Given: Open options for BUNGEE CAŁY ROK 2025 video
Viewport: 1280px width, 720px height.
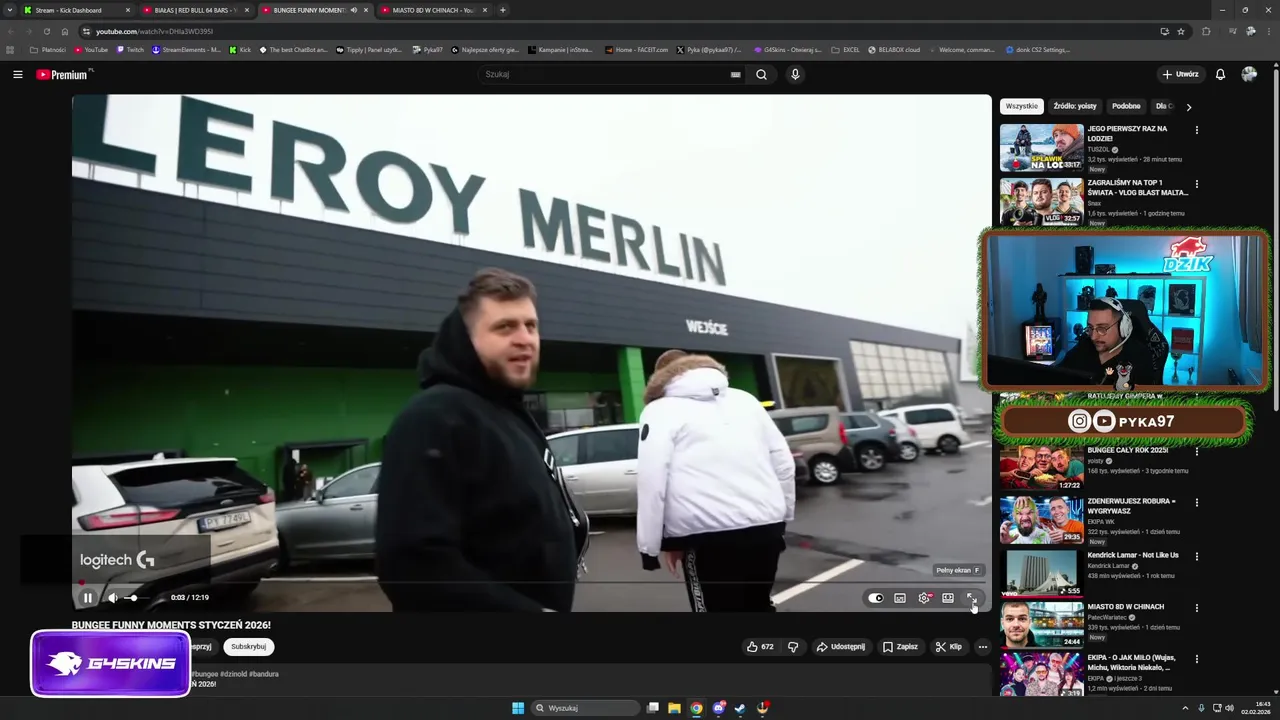Looking at the screenshot, I should pos(1196,452).
